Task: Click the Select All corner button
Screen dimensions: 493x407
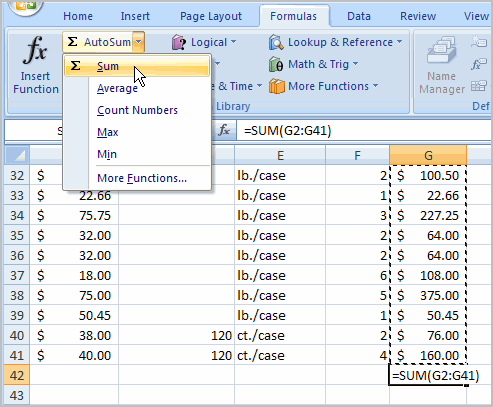Action: pos(17,155)
